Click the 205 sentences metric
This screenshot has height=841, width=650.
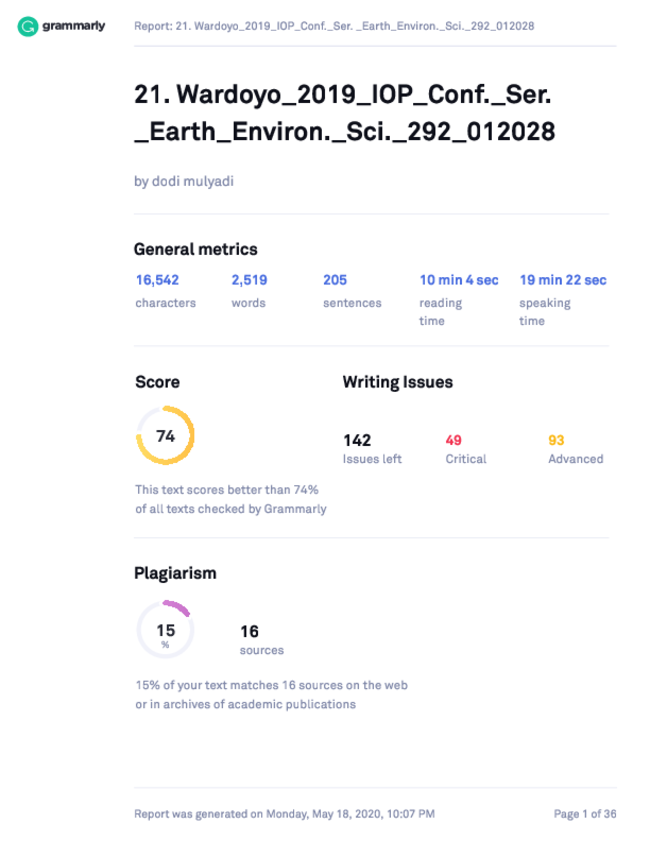(x=352, y=291)
